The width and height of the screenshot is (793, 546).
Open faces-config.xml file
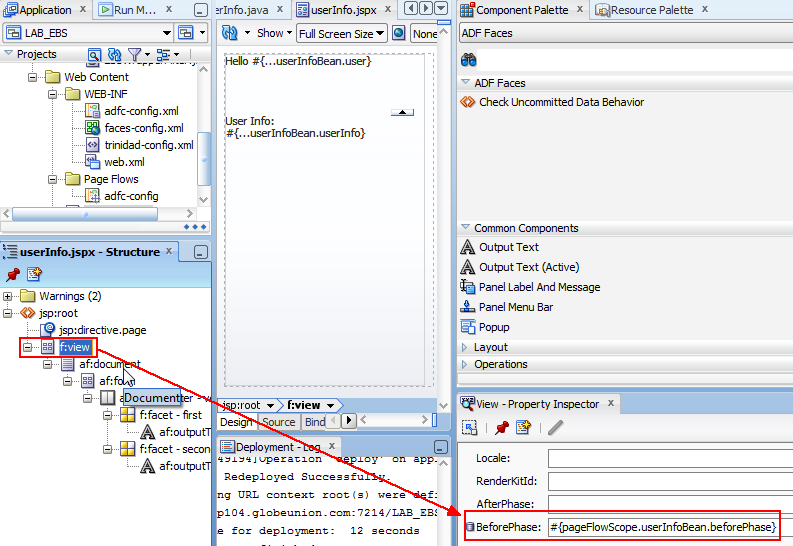coord(144,128)
